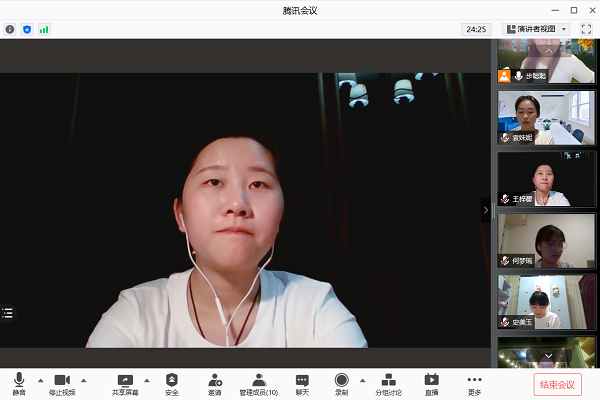600x400 pixels.
Task: Open the 更多 more menu
Action: pos(474,384)
